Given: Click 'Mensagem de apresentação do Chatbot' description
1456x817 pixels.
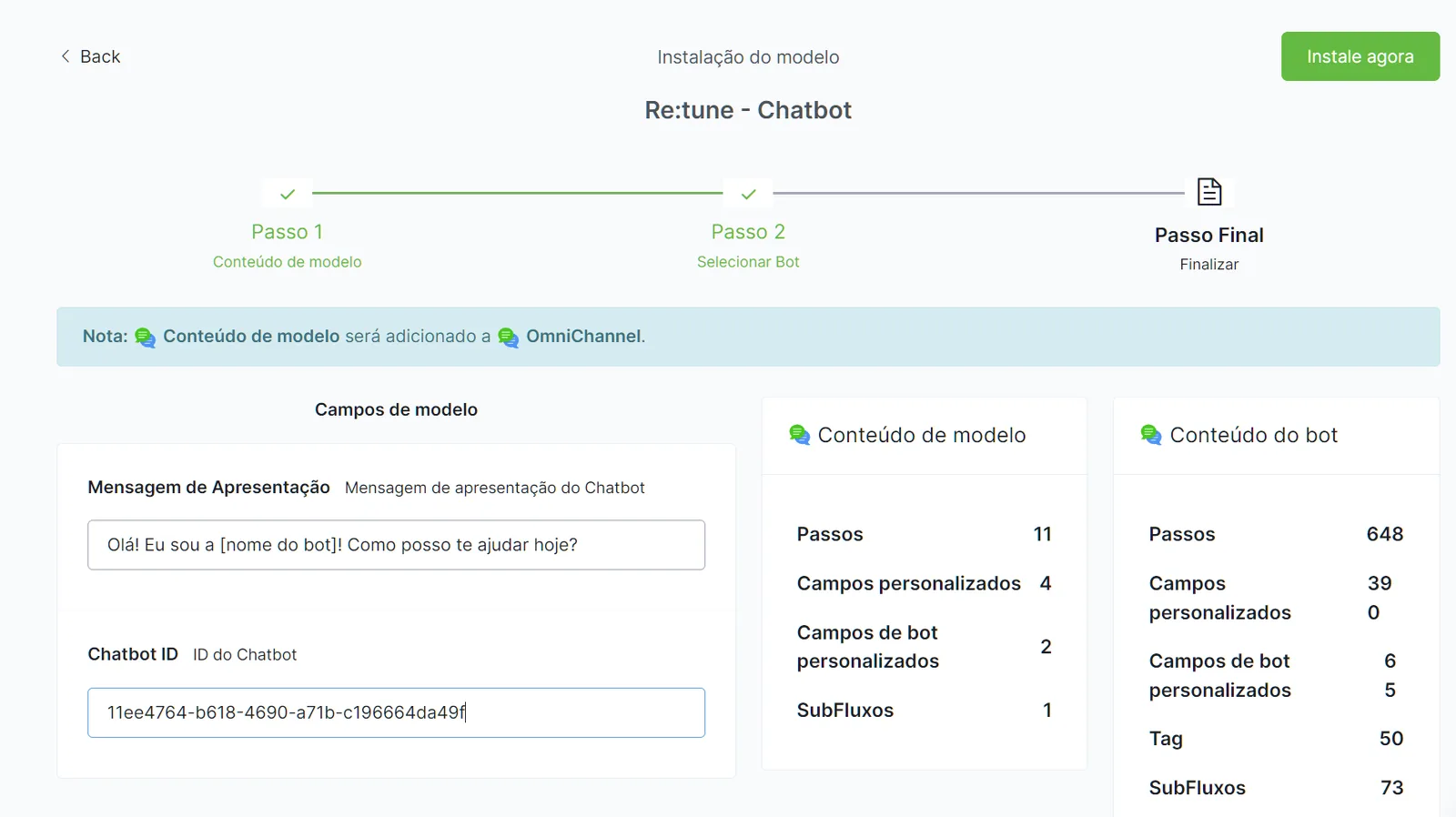Looking at the screenshot, I should [x=495, y=488].
